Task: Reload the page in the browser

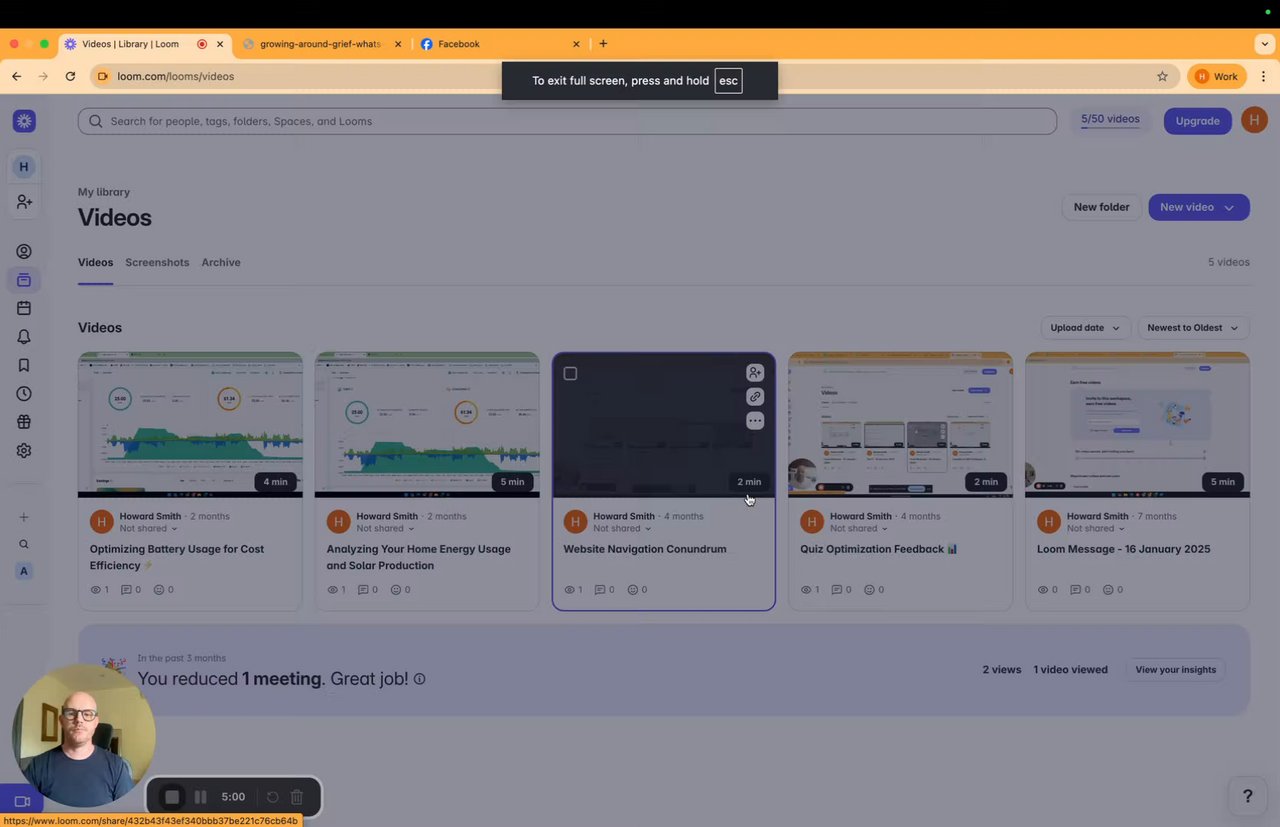Action: (70, 76)
